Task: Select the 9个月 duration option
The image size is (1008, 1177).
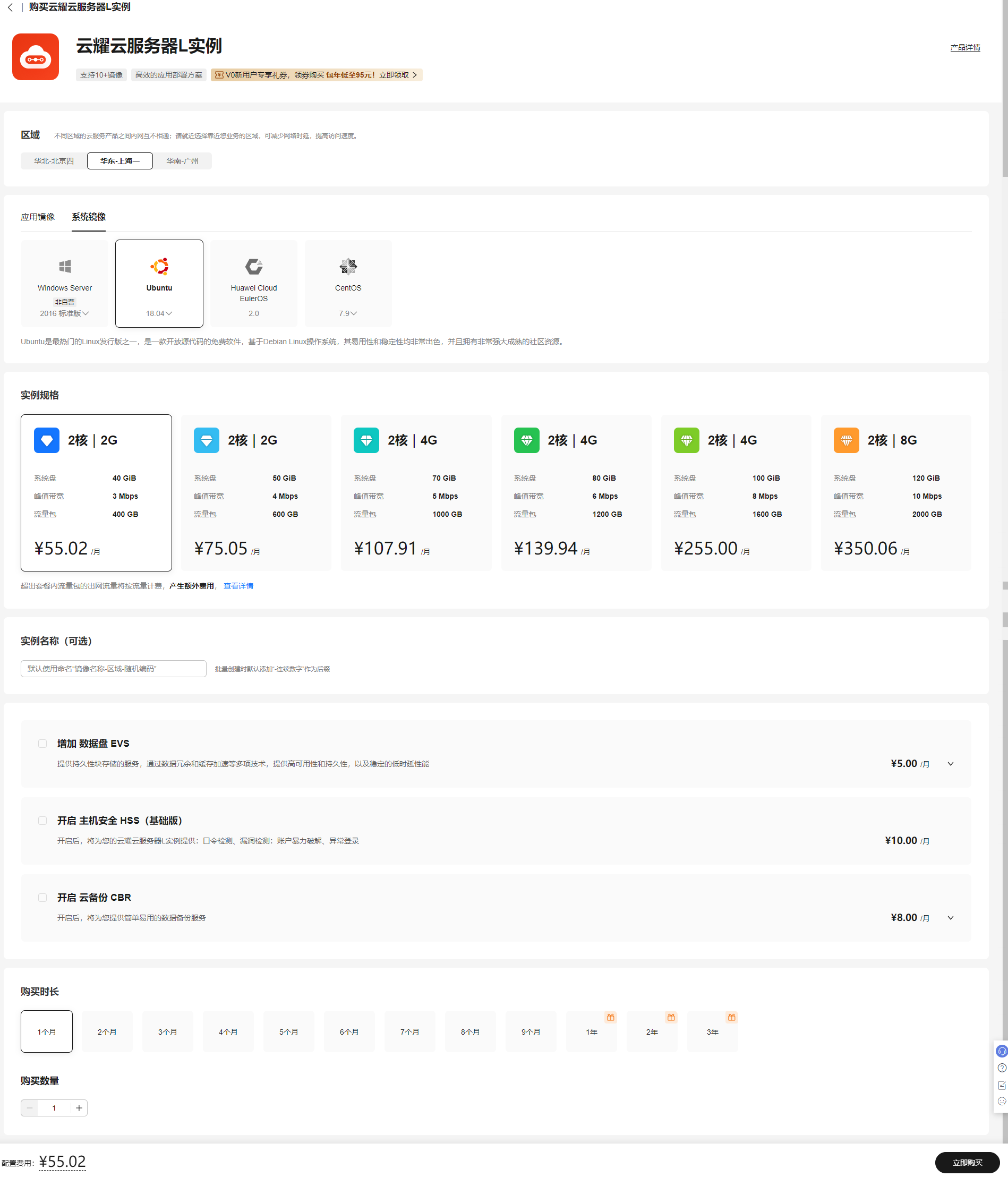Action: [x=531, y=1031]
